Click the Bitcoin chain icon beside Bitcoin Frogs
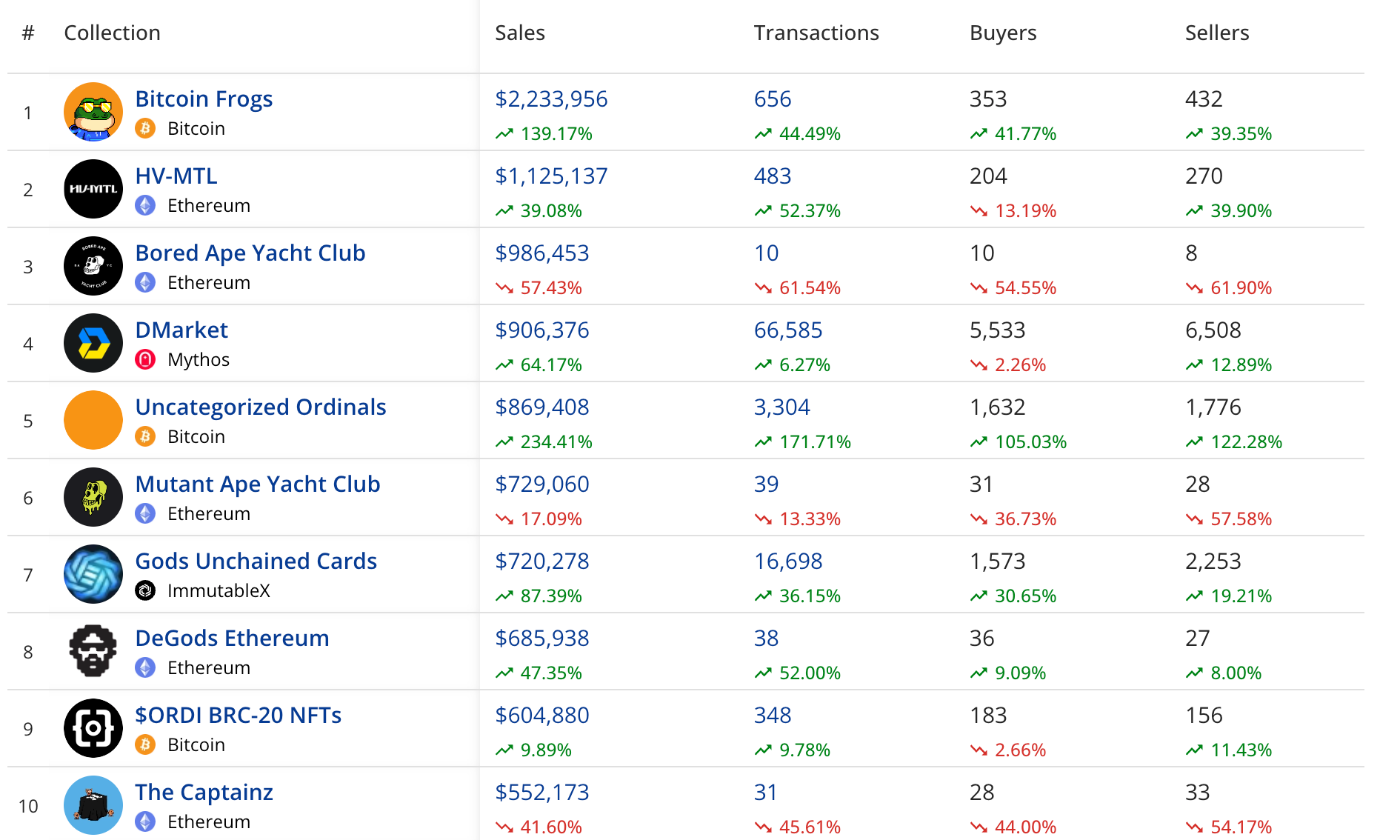The width and height of the screenshot is (1400, 840). (x=146, y=128)
